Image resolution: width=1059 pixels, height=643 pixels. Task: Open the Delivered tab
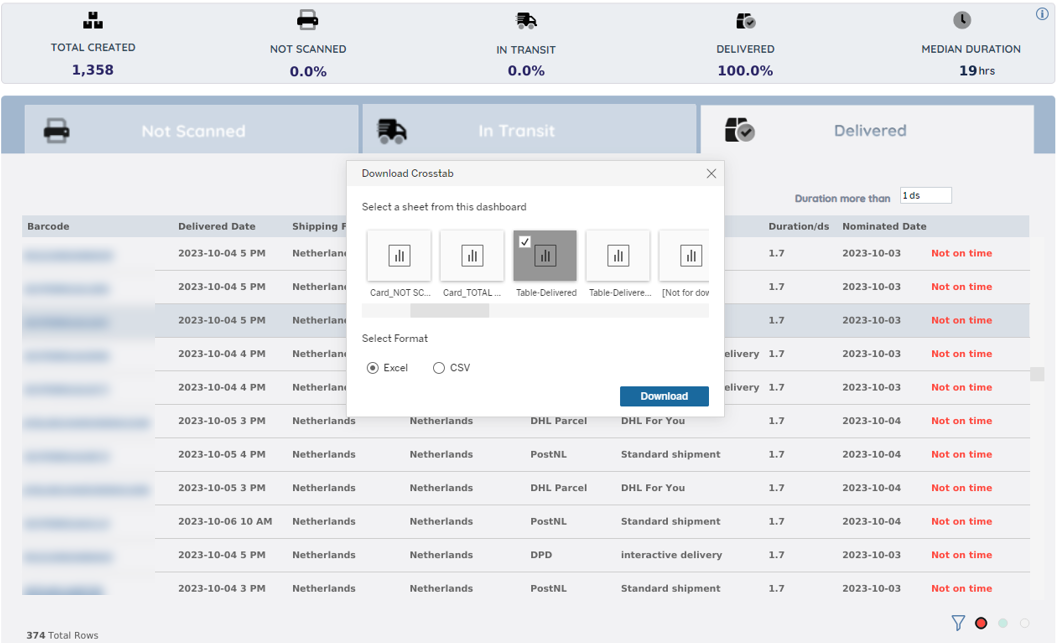tap(867, 130)
